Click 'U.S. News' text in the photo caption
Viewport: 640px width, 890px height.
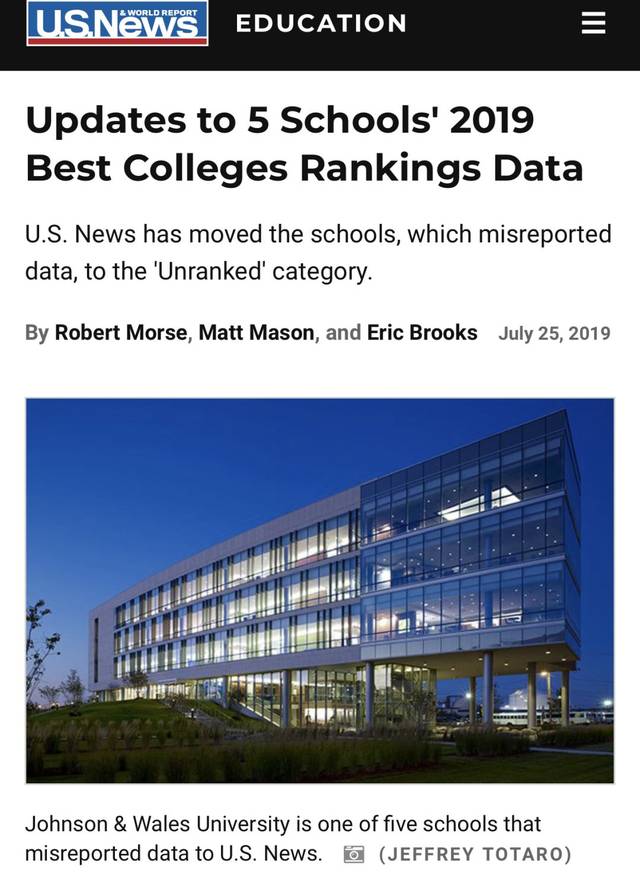(x=271, y=853)
